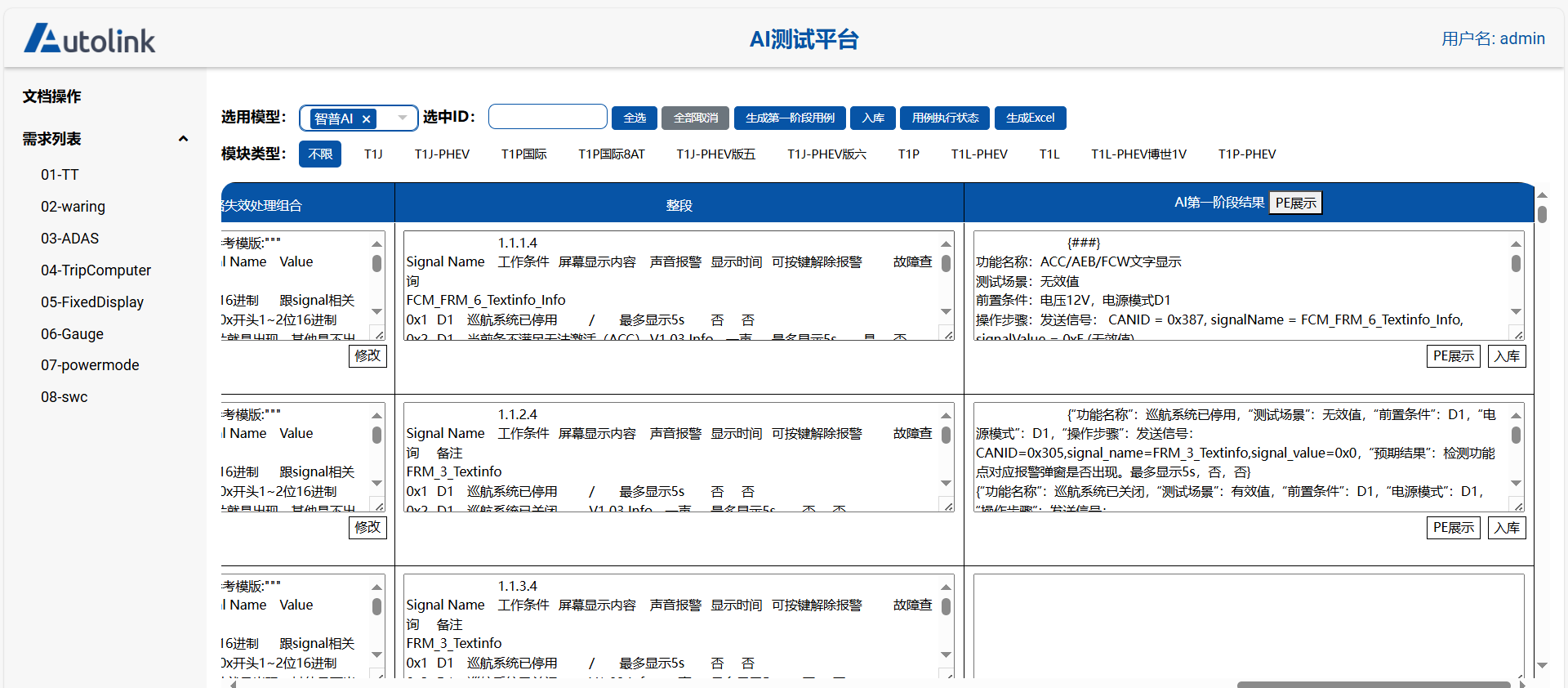The image size is (1568, 688).
Task: Click the AI测试平台 page title
Action: 804,39
